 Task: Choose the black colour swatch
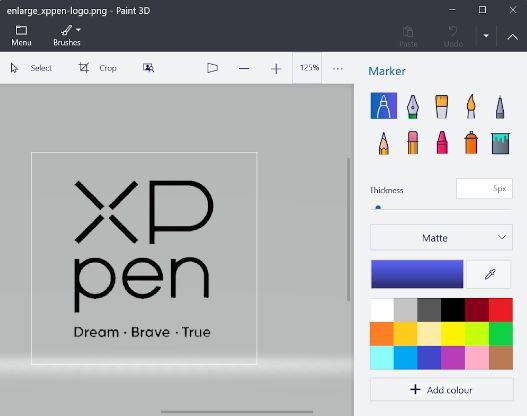pyautogui.click(x=453, y=310)
